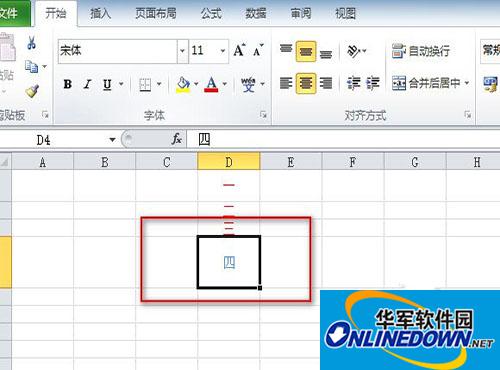The height and width of the screenshot is (370, 500).
Task: Open font color dropdown arrow
Action: tap(225, 84)
